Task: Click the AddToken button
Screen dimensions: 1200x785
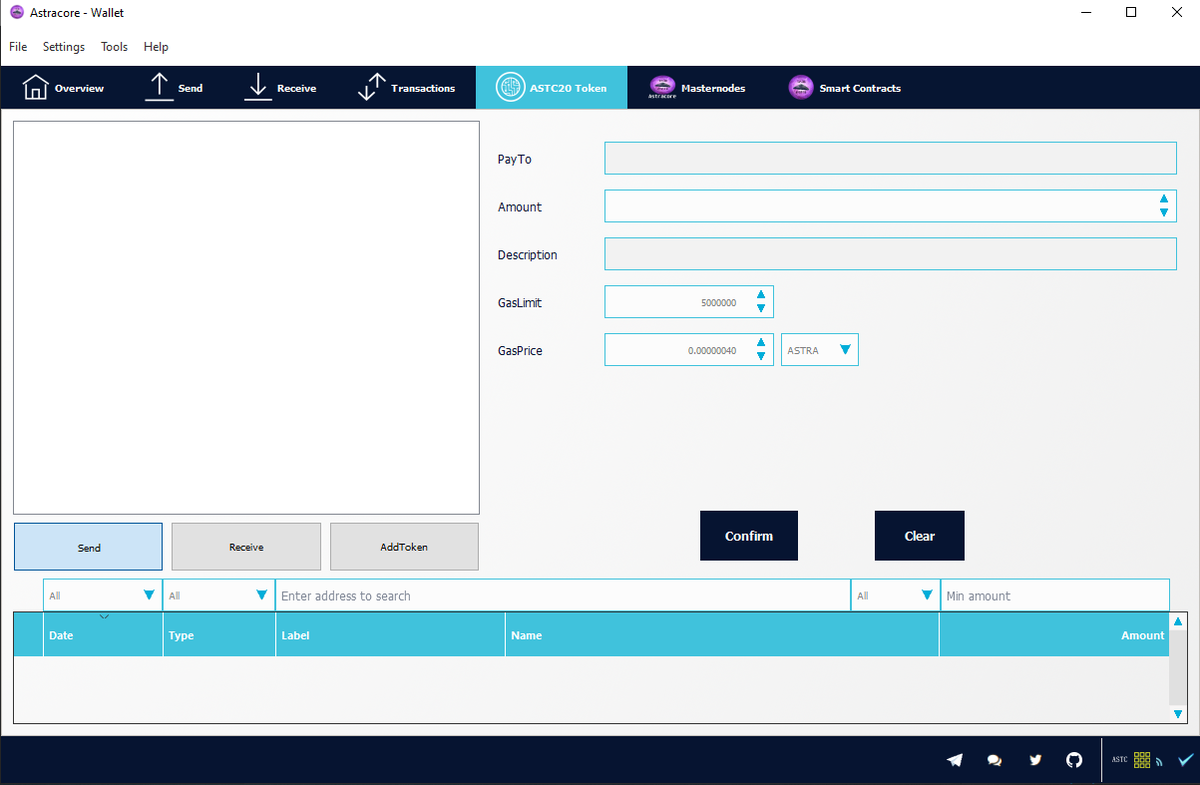Action: [404, 547]
